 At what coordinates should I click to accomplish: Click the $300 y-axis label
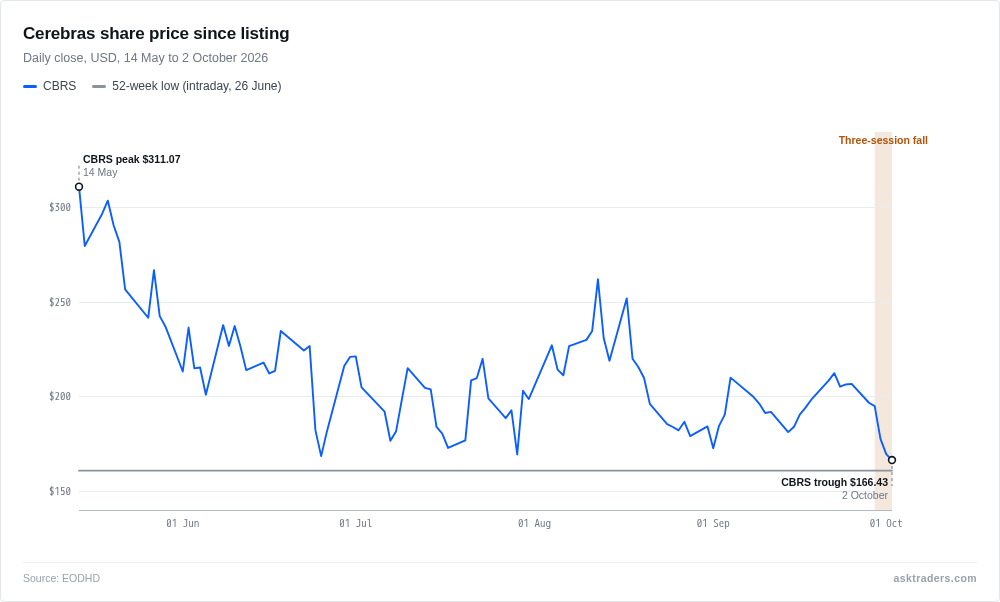click(60, 207)
